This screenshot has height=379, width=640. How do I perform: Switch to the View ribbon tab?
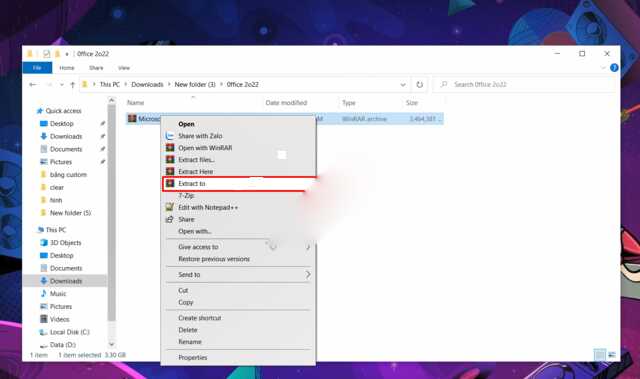124,68
